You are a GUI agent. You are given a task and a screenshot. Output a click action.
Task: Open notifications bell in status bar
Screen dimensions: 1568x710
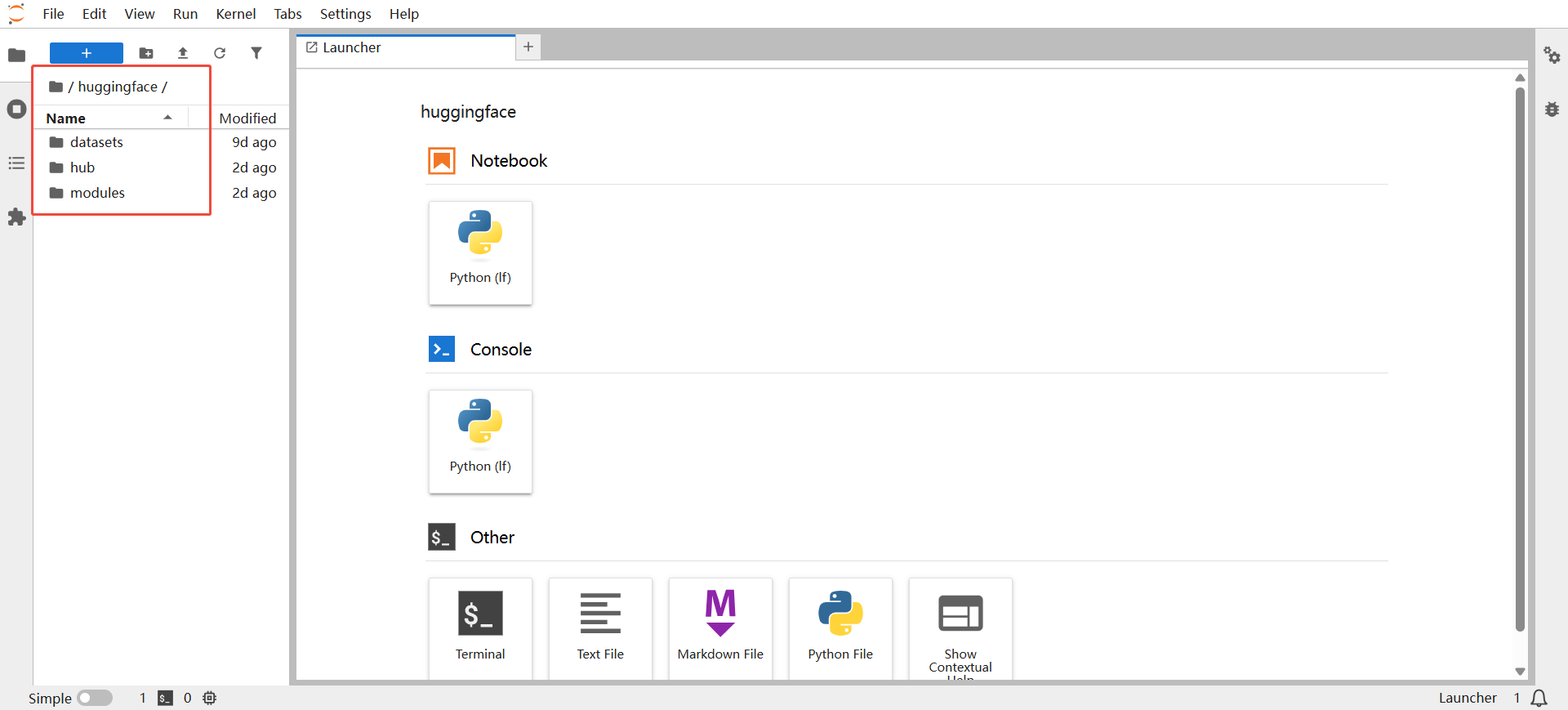point(1539,698)
